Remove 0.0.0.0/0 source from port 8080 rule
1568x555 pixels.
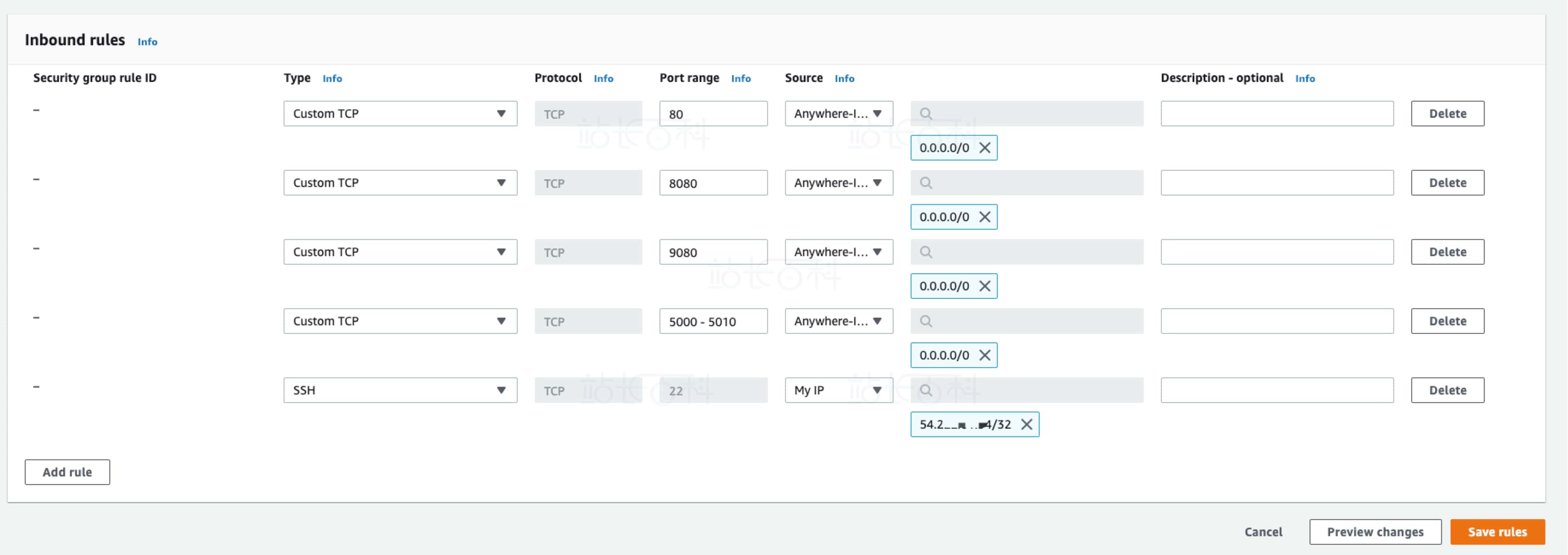984,217
